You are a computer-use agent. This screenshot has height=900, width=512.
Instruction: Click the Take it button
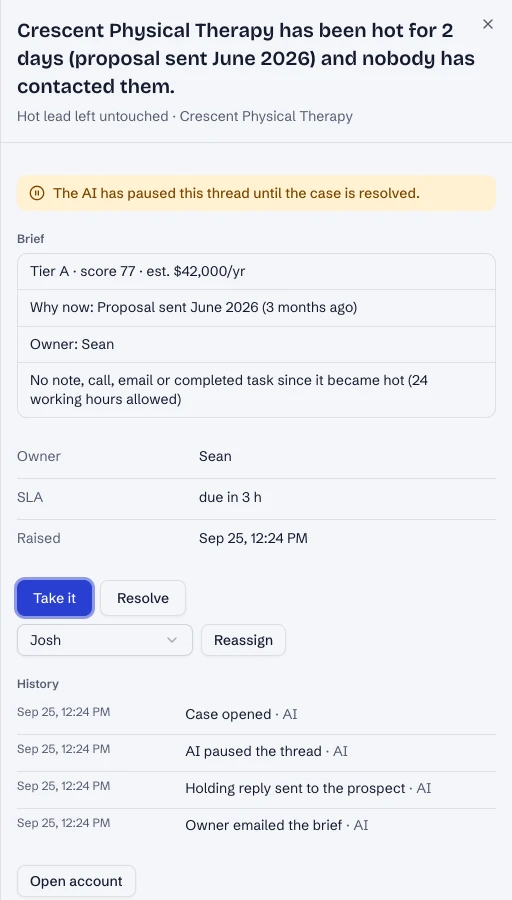point(55,598)
